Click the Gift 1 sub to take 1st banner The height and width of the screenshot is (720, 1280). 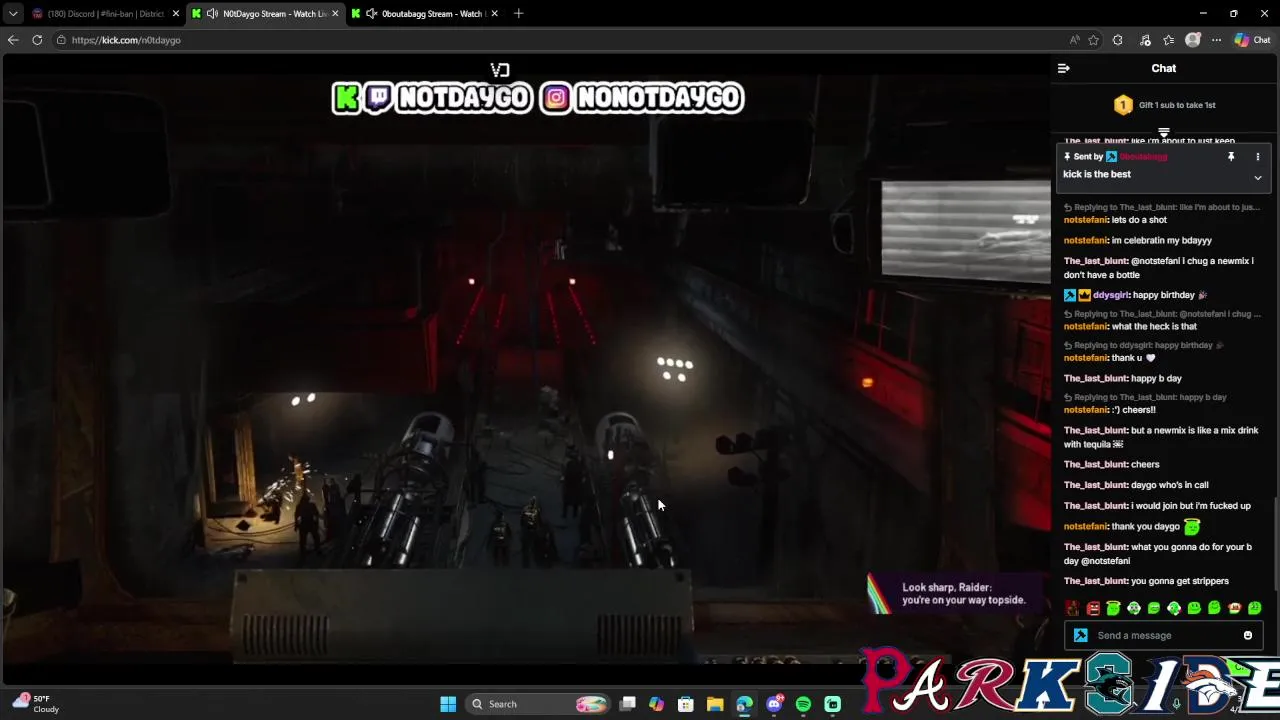coord(1164,105)
